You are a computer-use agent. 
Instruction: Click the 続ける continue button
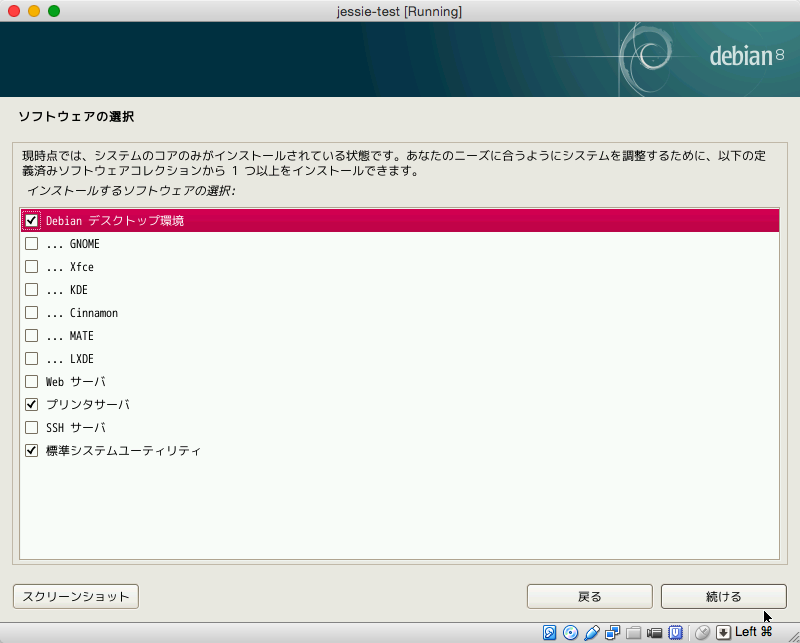point(723,597)
